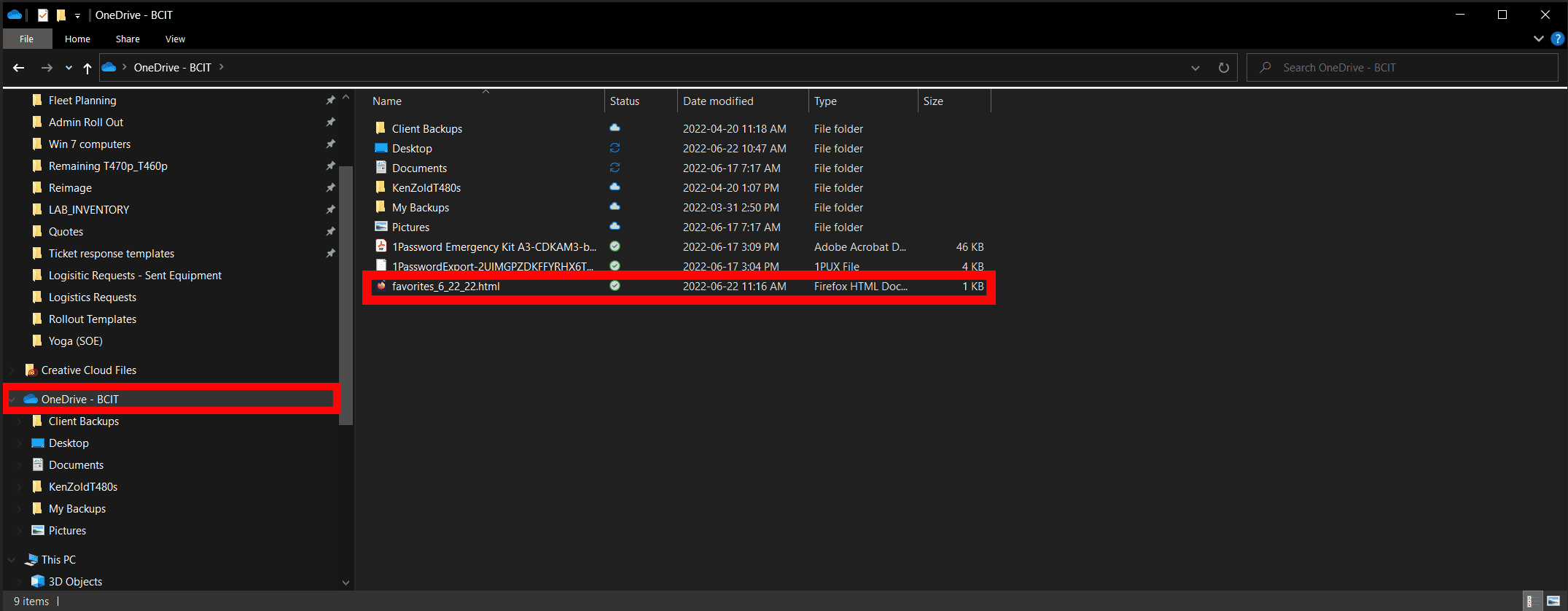Refresh the OneDrive - BCIT folder

click(x=1223, y=68)
